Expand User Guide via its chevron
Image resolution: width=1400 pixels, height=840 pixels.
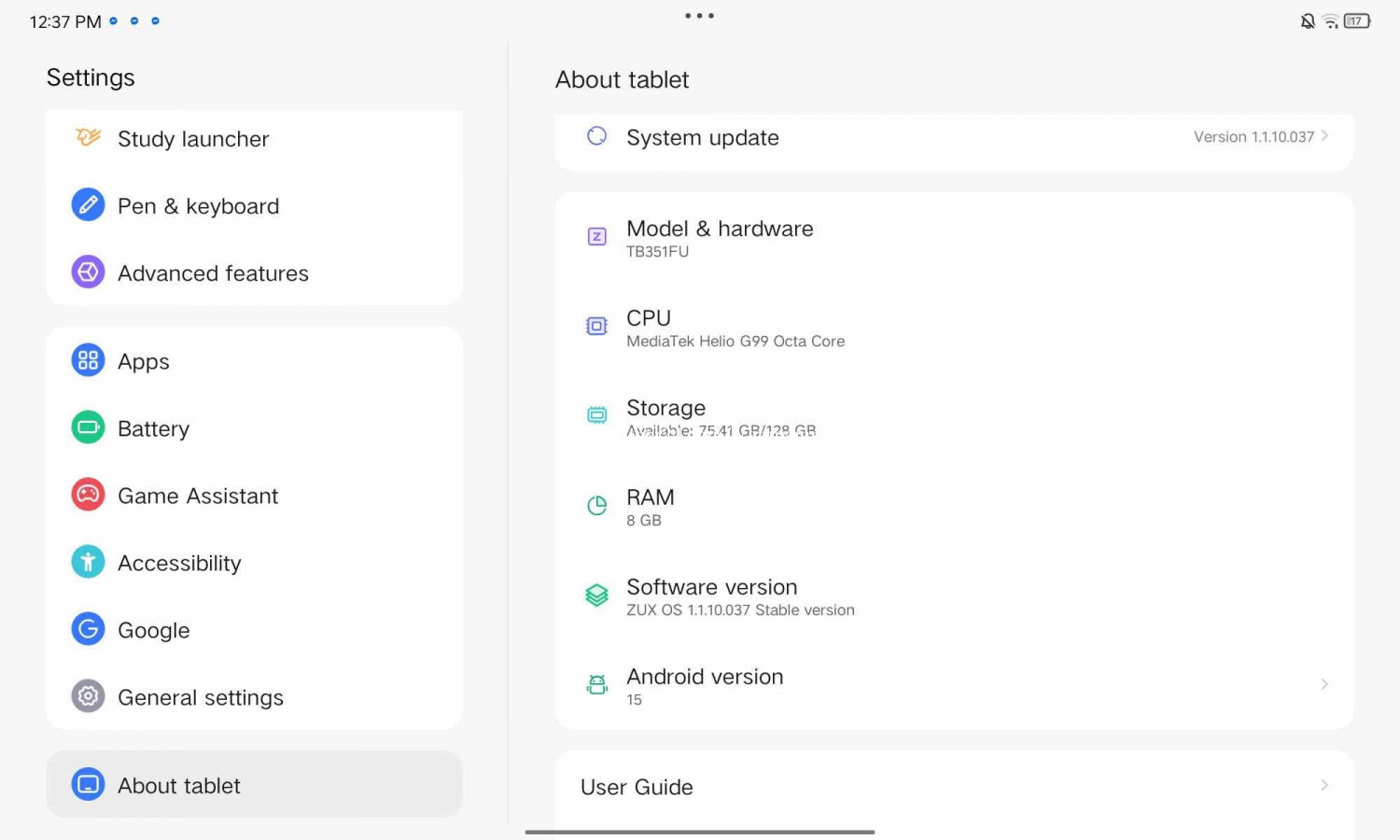pyautogui.click(x=1324, y=785)
